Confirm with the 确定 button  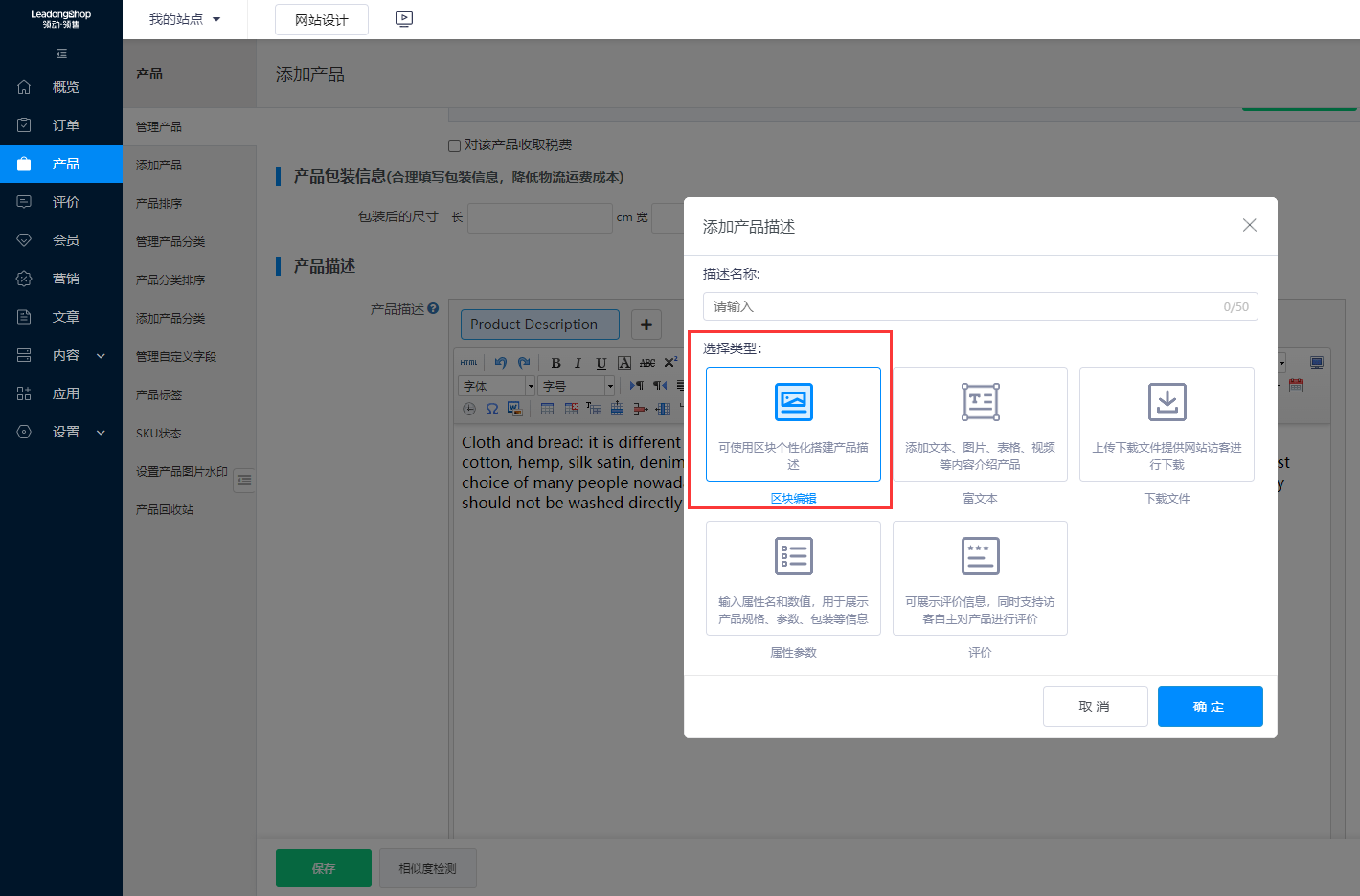[1210, 706]
